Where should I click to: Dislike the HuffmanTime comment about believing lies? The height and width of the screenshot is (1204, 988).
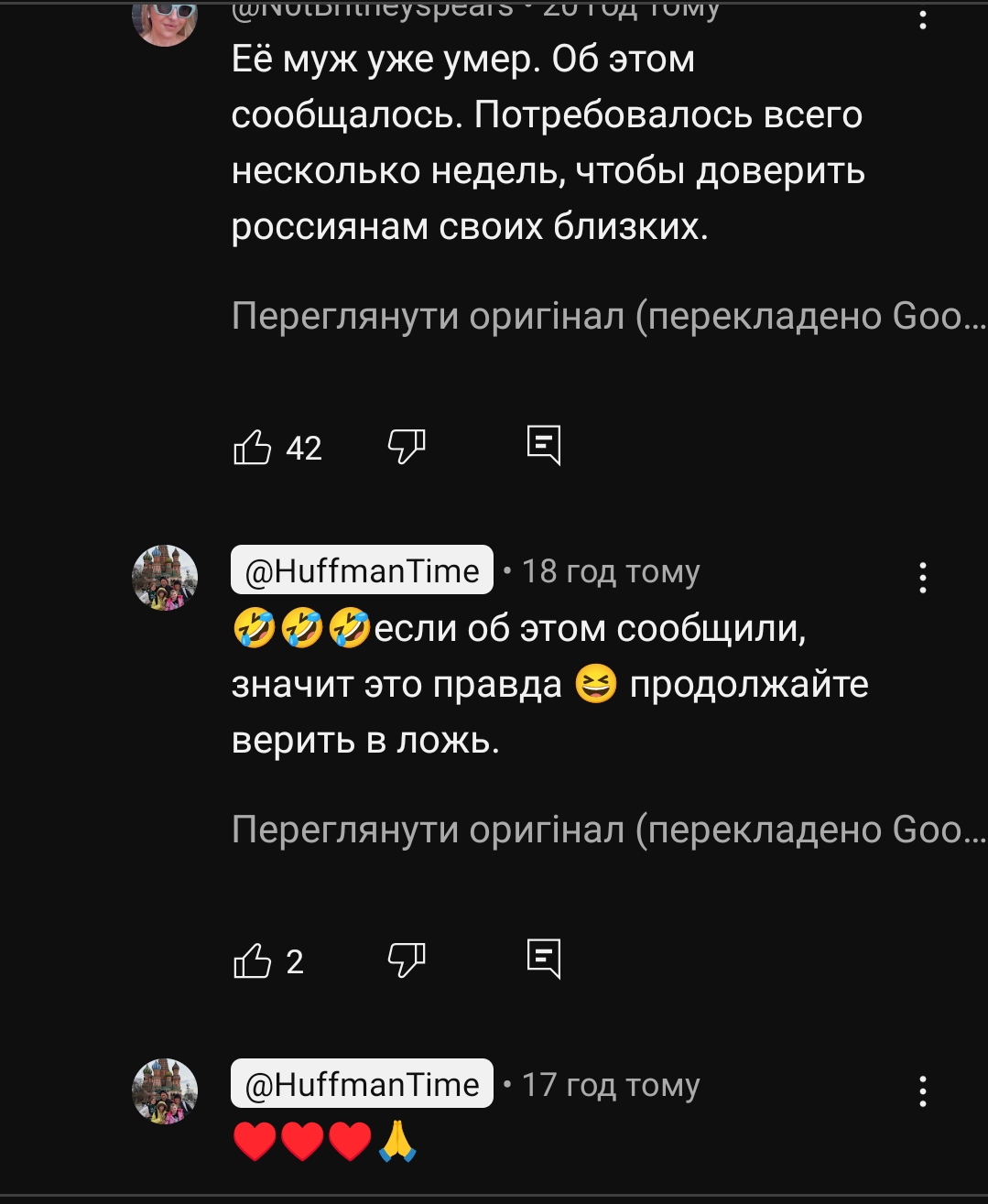(407, 960)
